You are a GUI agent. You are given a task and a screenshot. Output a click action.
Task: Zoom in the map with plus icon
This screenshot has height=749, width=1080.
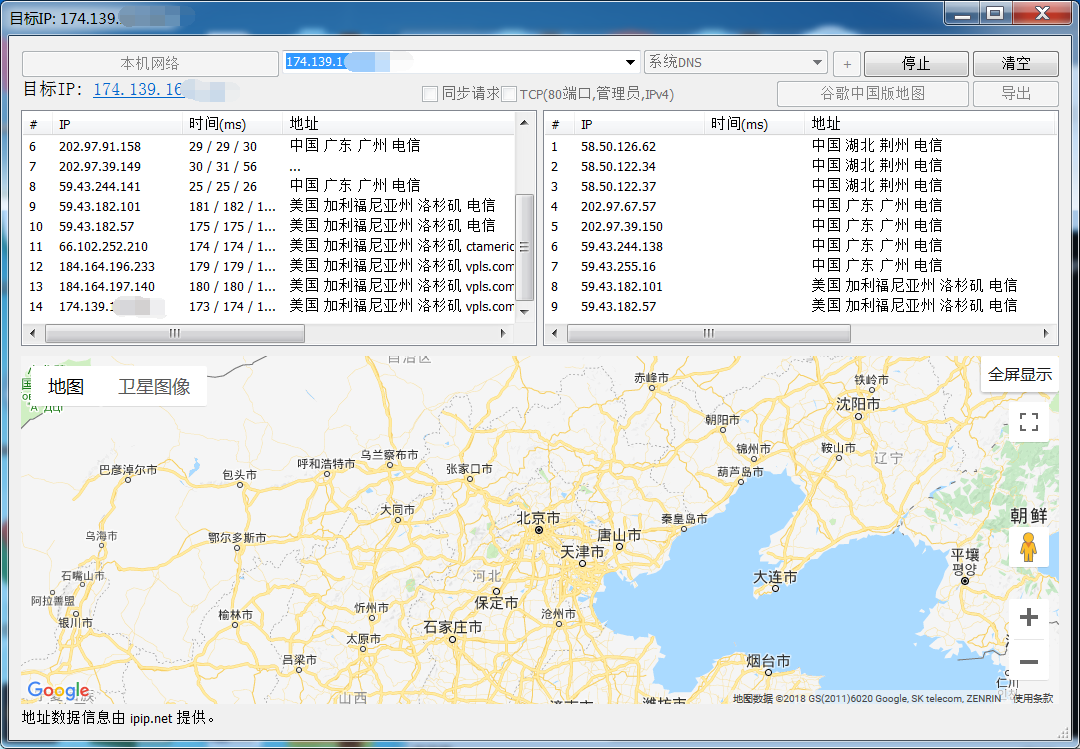pyautogui.click(x=1028, y=617)
